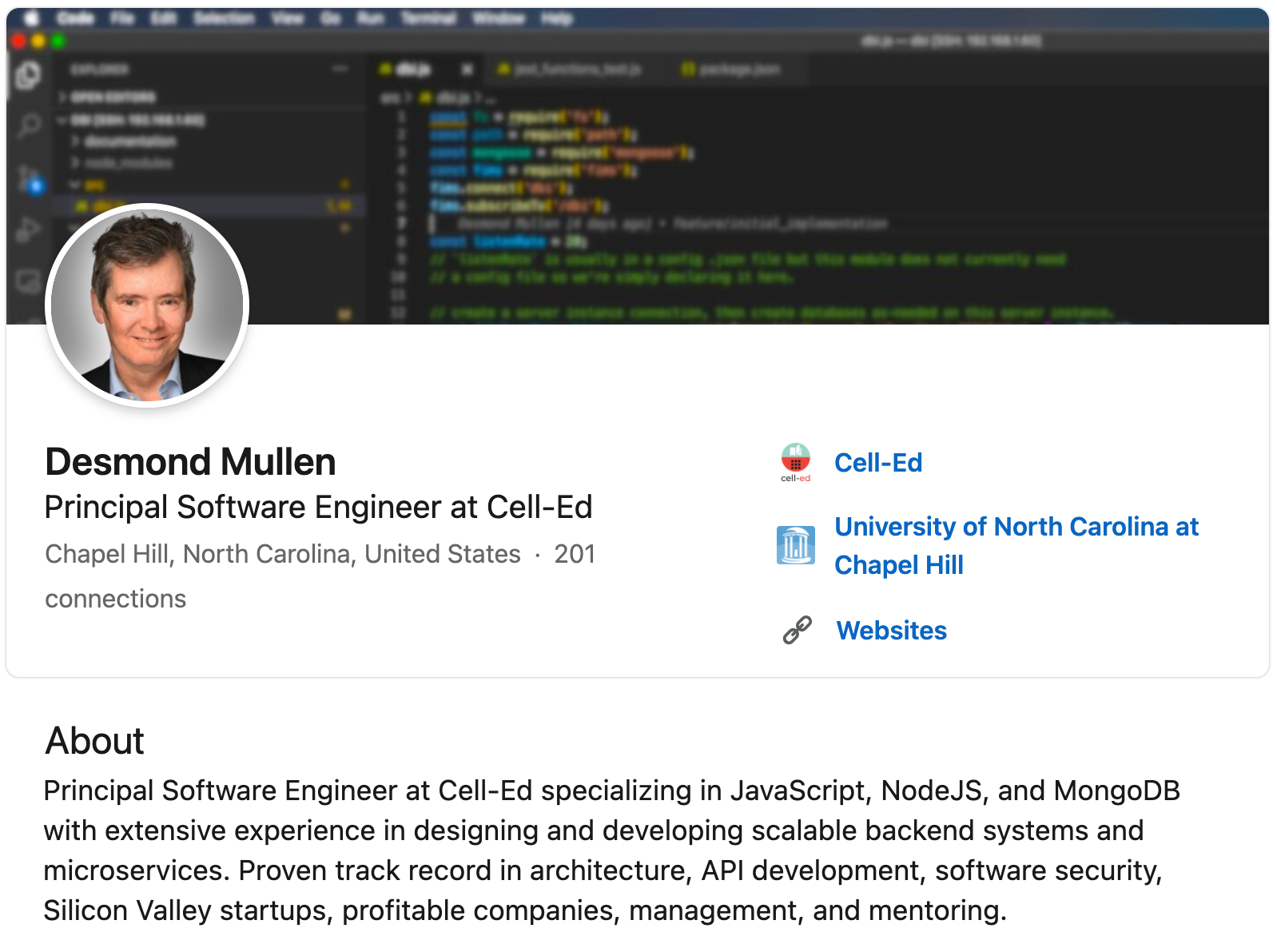
Task: Click the Cell-Ed company link
Action: click(878, 463)
